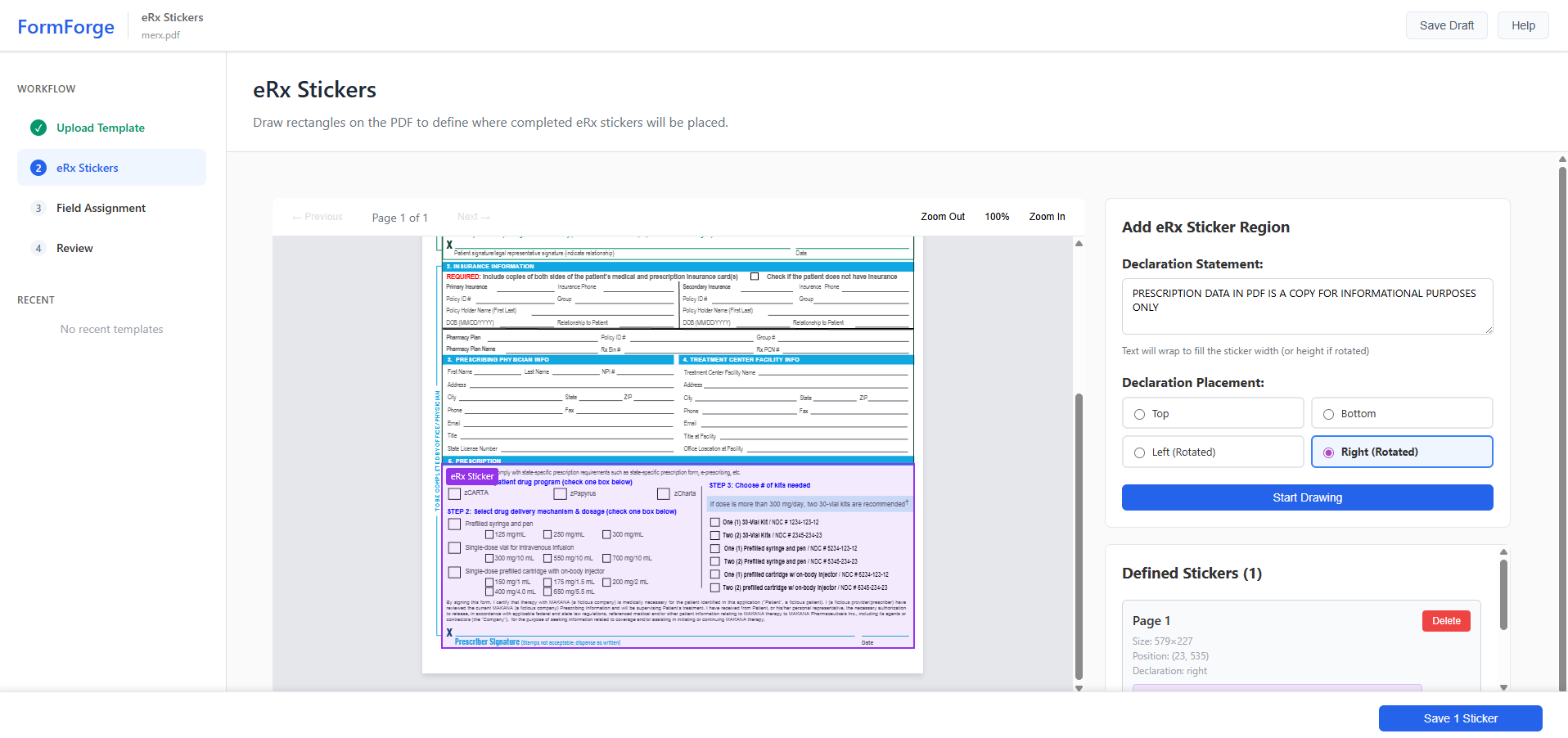
Task: Choose Left (Rotated) placement option
Action: (x=1138, y=452)
